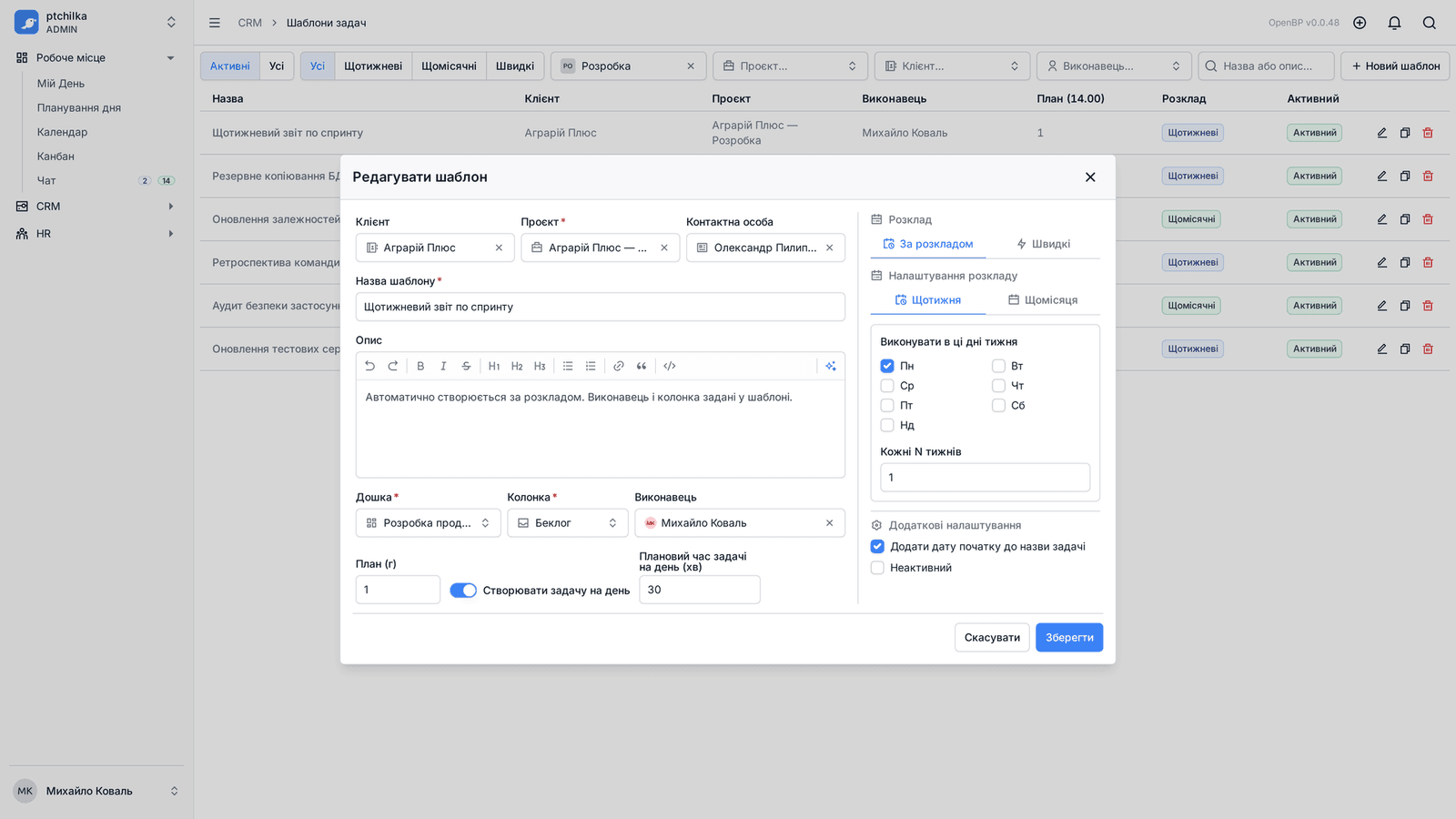Click the Зберегти button
1456x819 pixels.
(1069, 638)
